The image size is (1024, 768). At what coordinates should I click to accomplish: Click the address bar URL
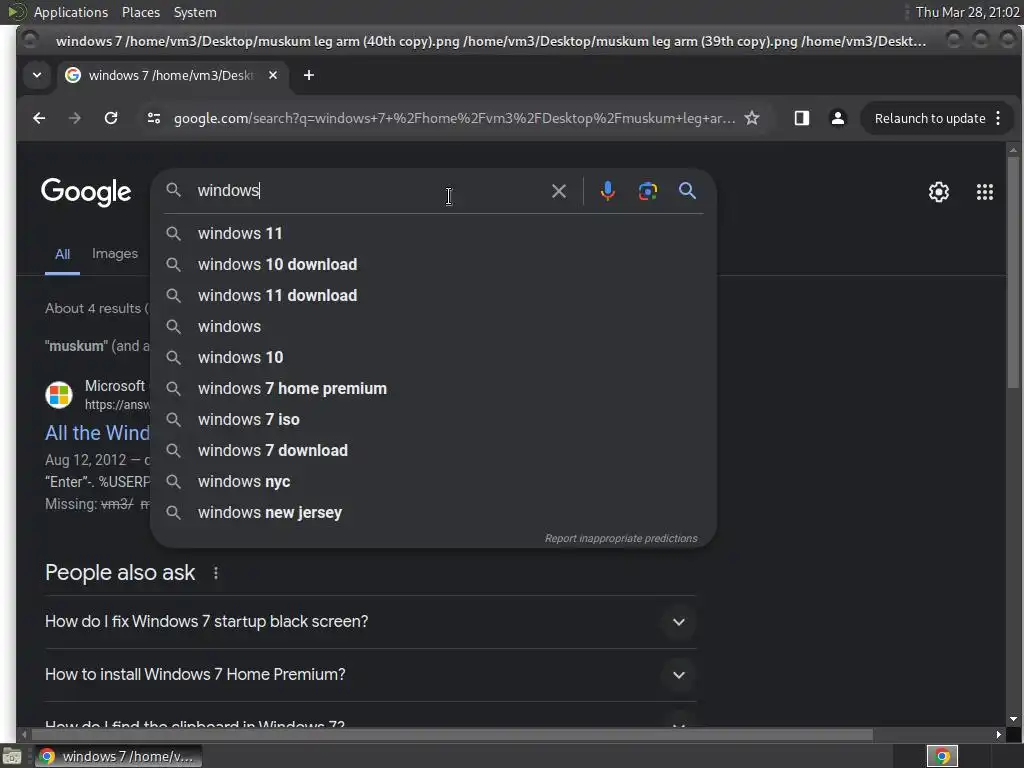pyautogui.click(x=454, y=118)
